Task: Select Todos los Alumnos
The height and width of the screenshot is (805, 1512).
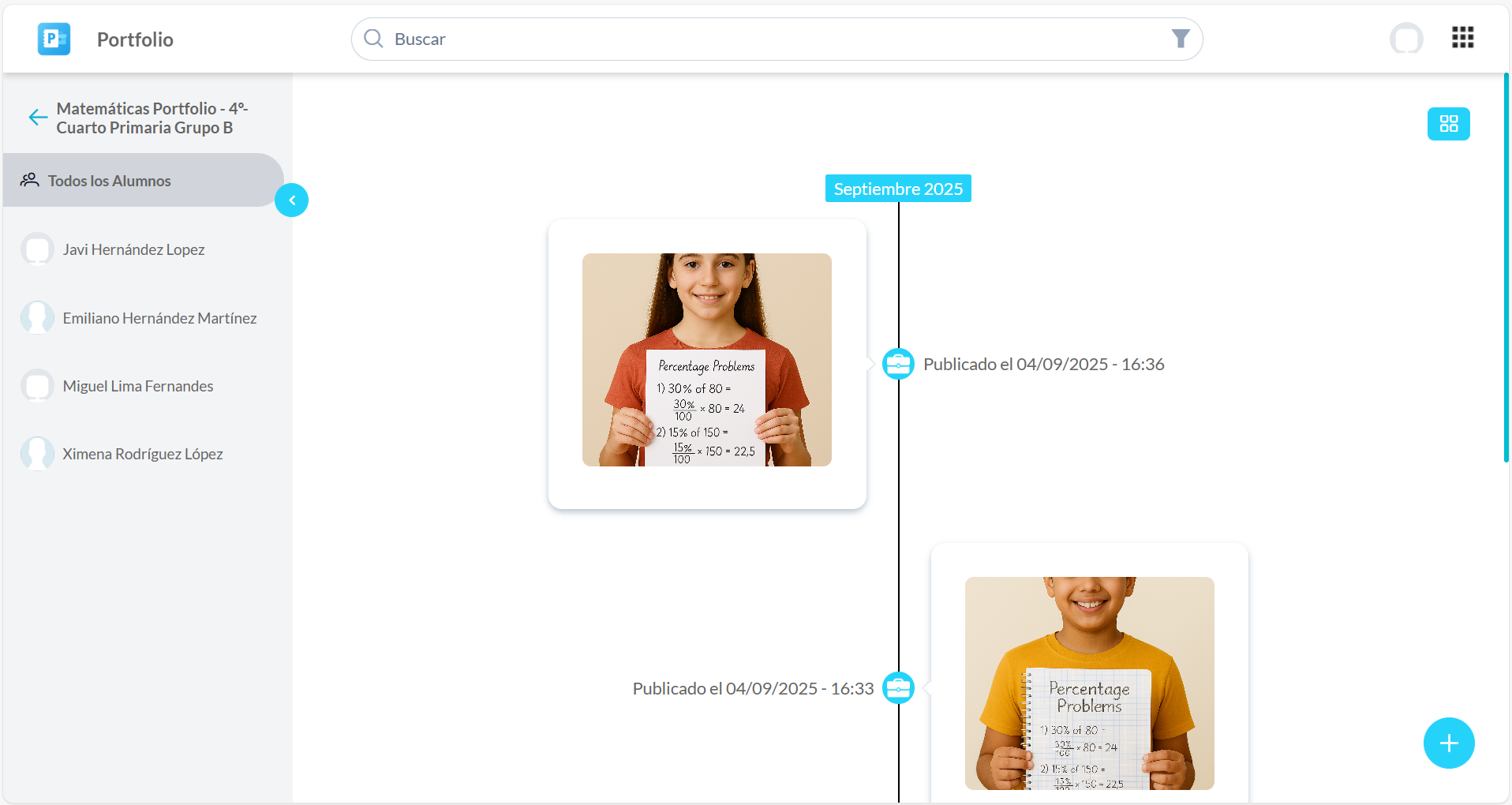Action: (109, 181)
